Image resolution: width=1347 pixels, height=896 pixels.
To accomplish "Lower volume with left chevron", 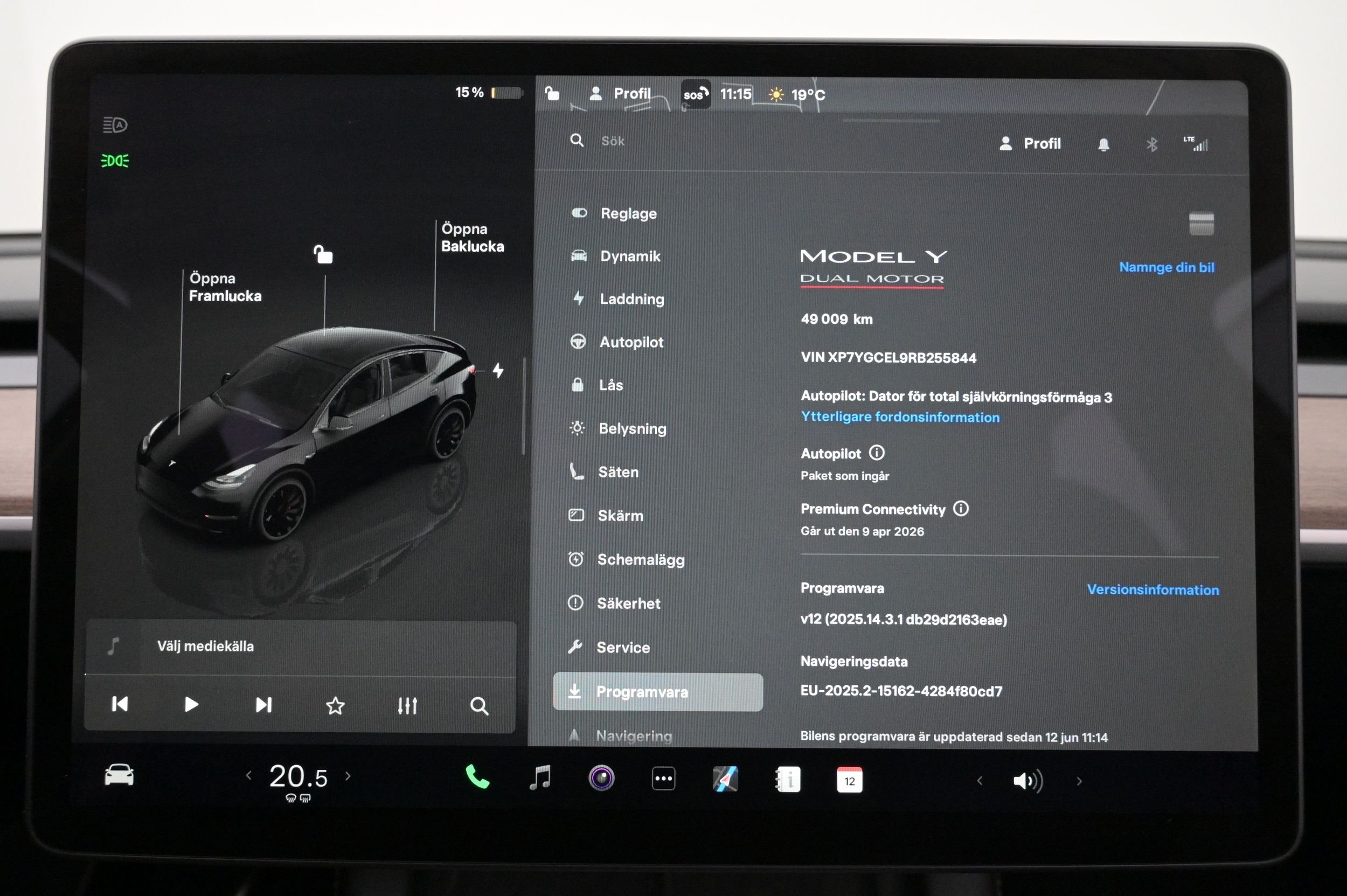I will click(980, 781).
